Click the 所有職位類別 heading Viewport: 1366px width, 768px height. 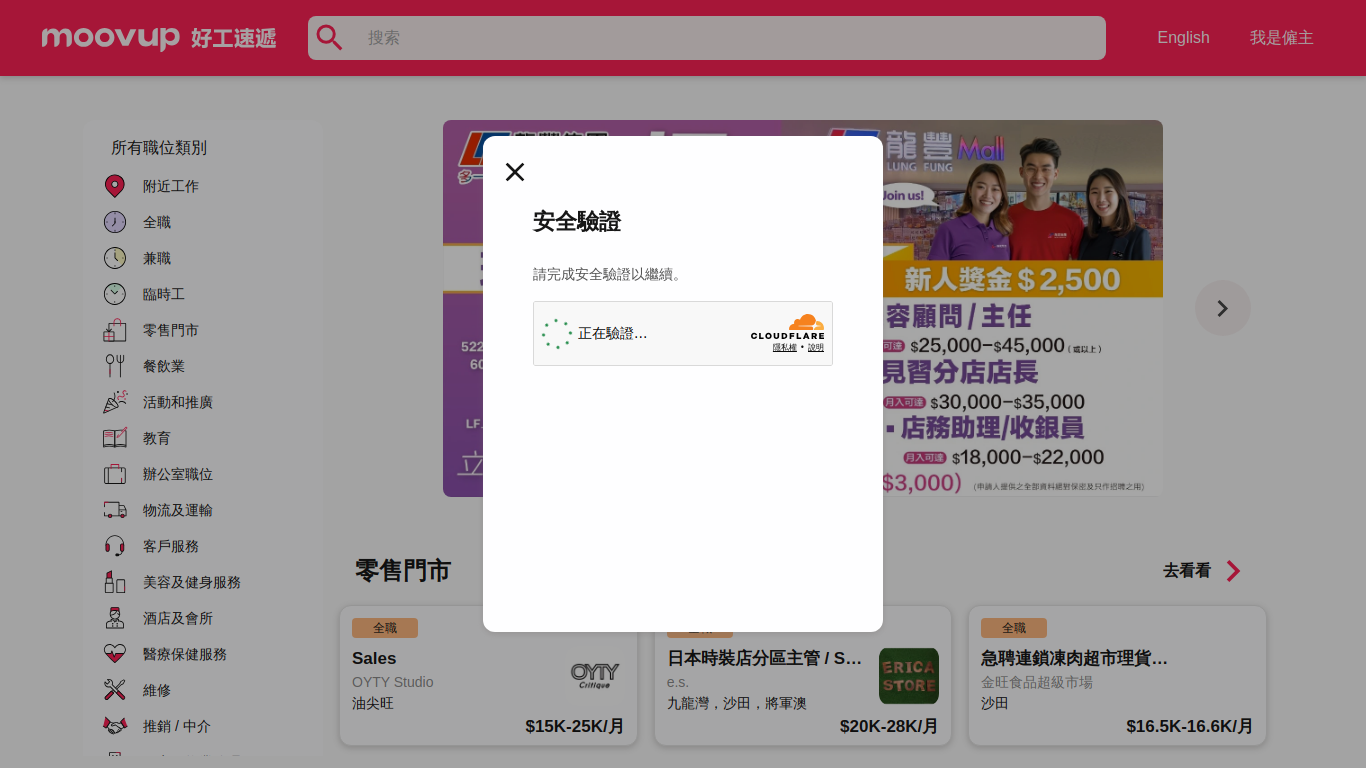159,148
